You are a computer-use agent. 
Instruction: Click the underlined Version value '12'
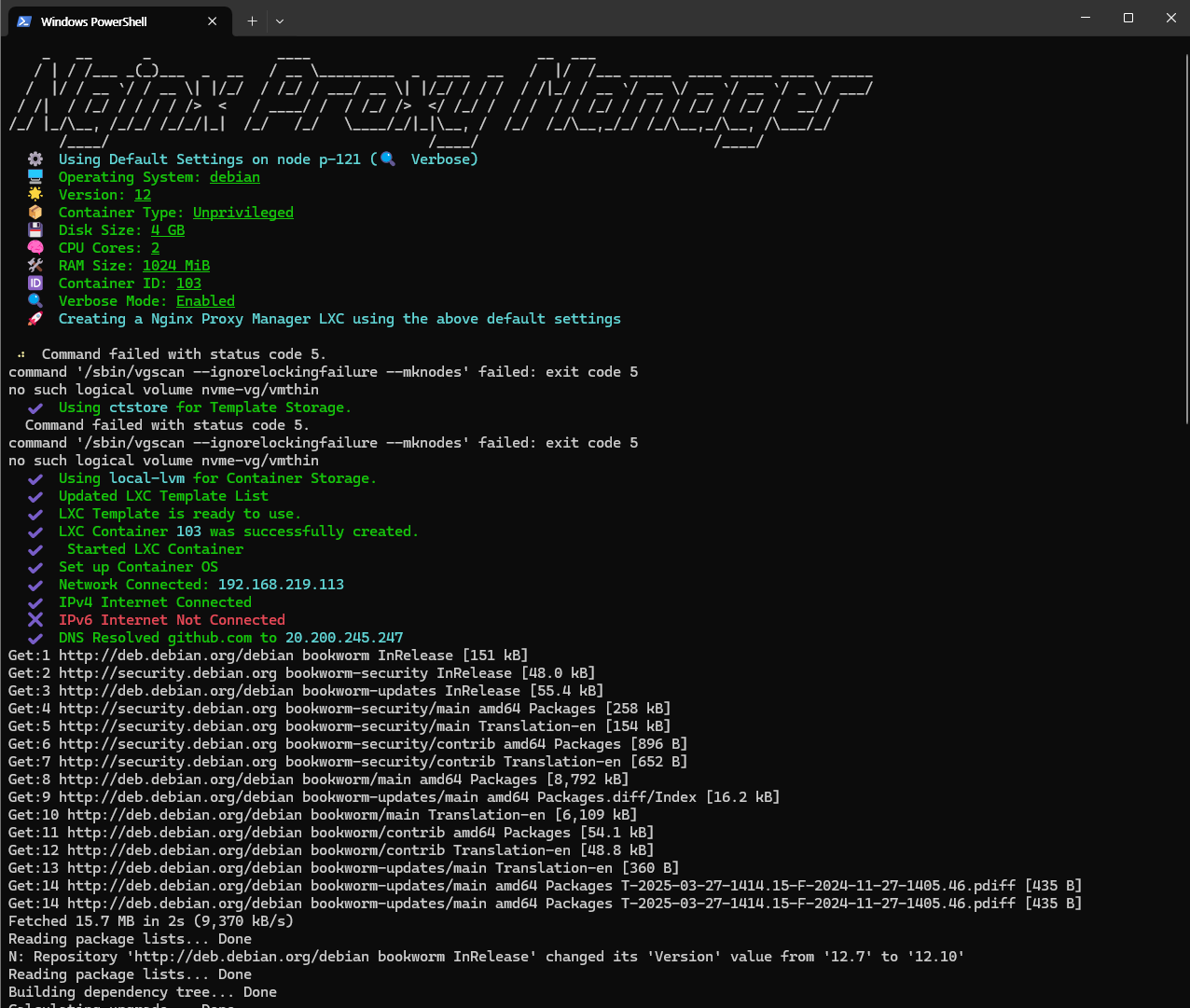(143, 195)
